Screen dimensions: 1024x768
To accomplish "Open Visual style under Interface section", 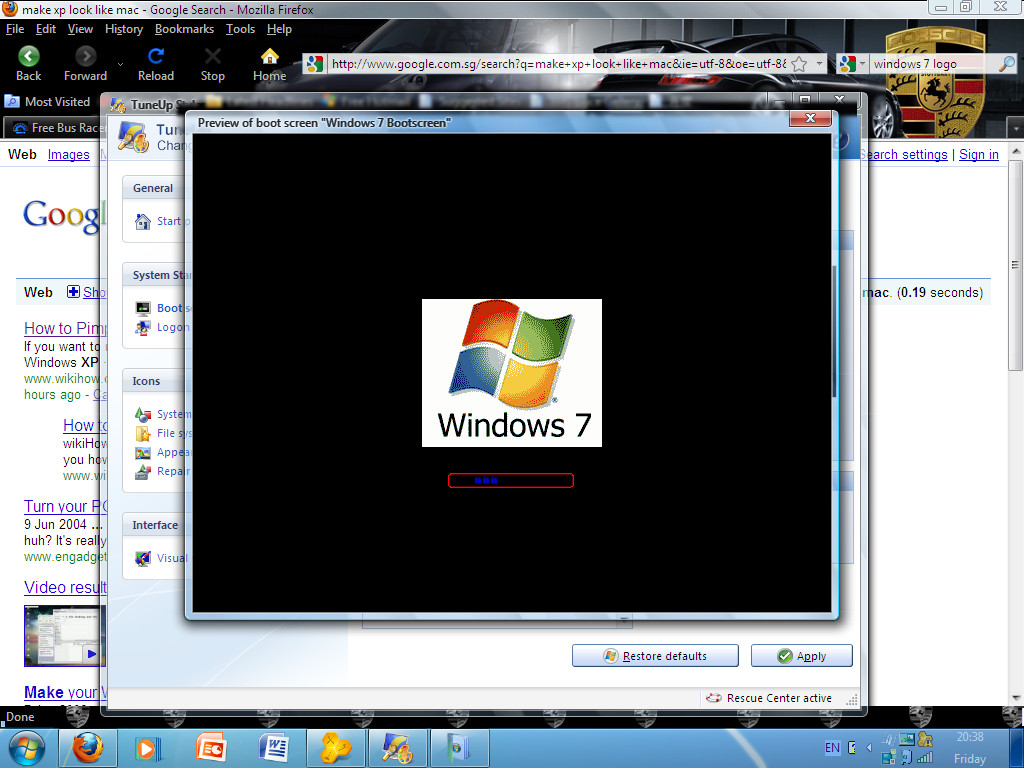I will (169, 558).
